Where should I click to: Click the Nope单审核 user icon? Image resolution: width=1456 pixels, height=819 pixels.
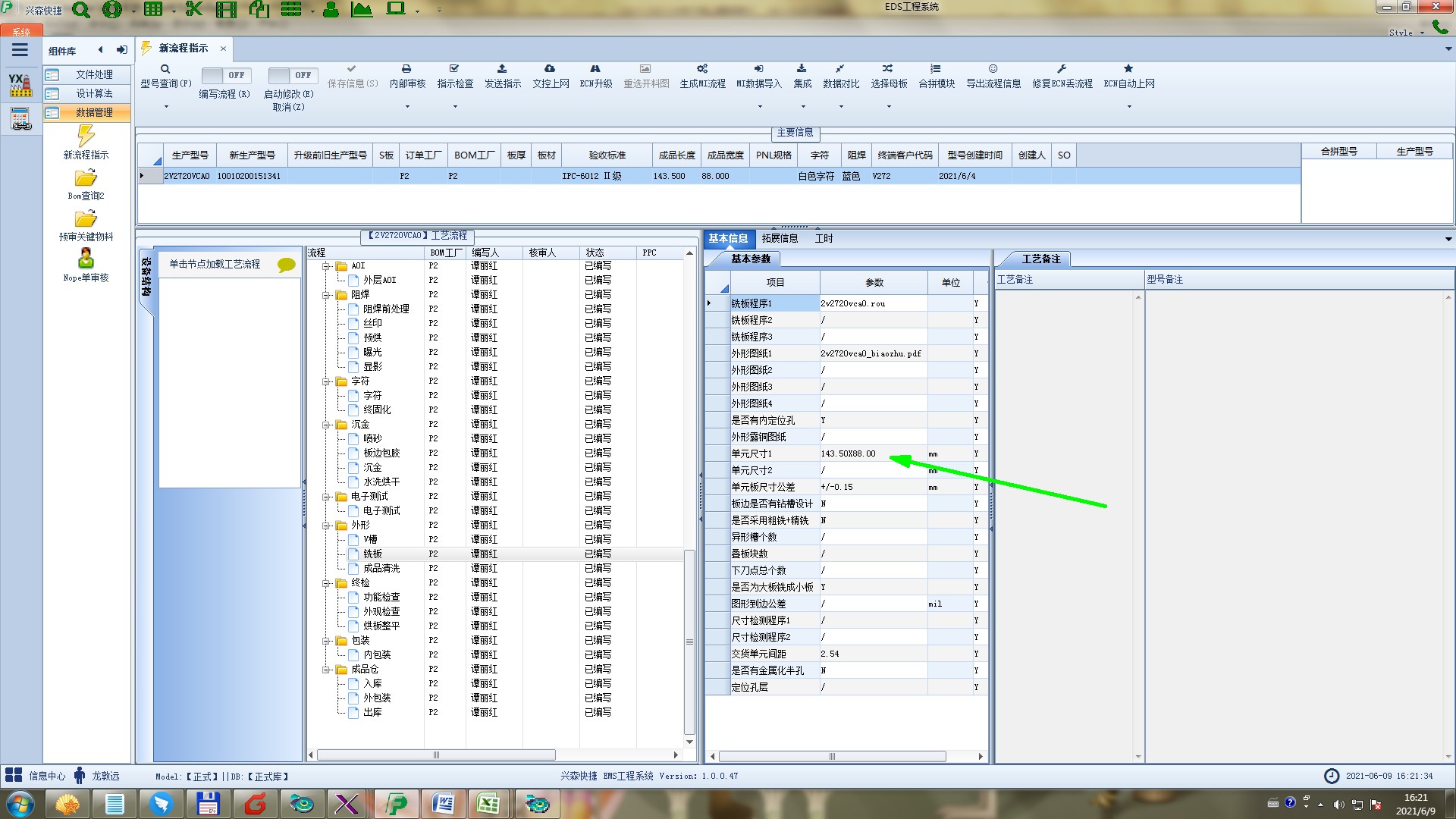(86, 259)
